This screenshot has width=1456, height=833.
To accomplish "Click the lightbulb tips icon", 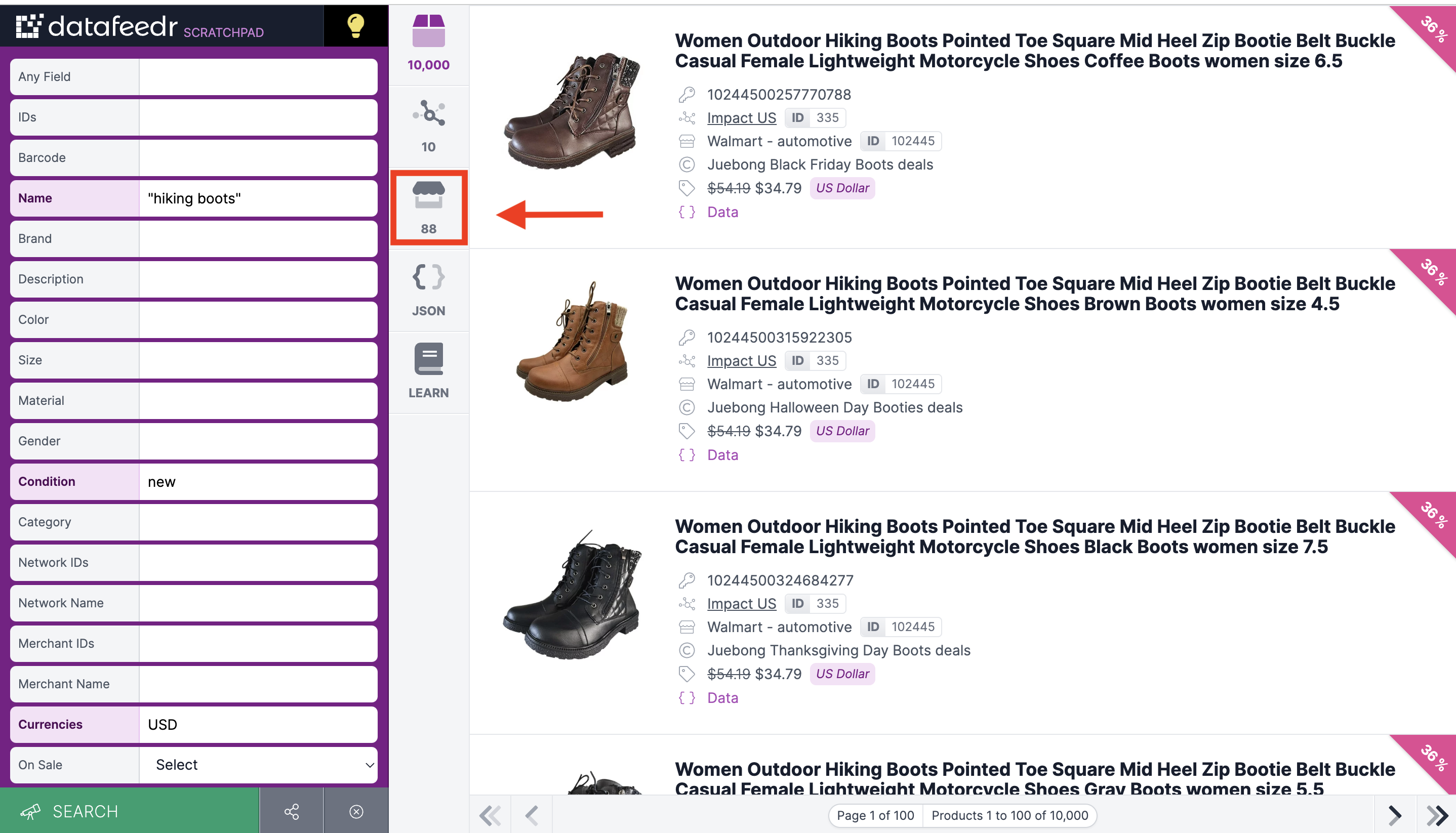I will 355,26.
